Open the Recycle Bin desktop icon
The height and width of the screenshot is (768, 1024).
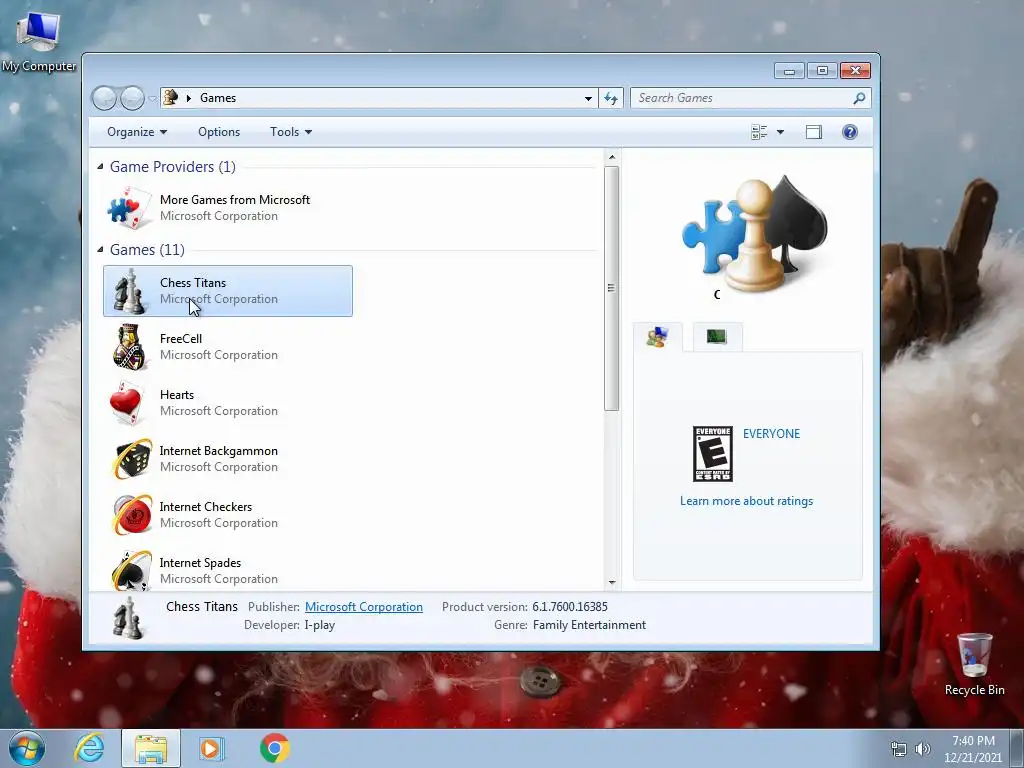(x=974, y=664)
